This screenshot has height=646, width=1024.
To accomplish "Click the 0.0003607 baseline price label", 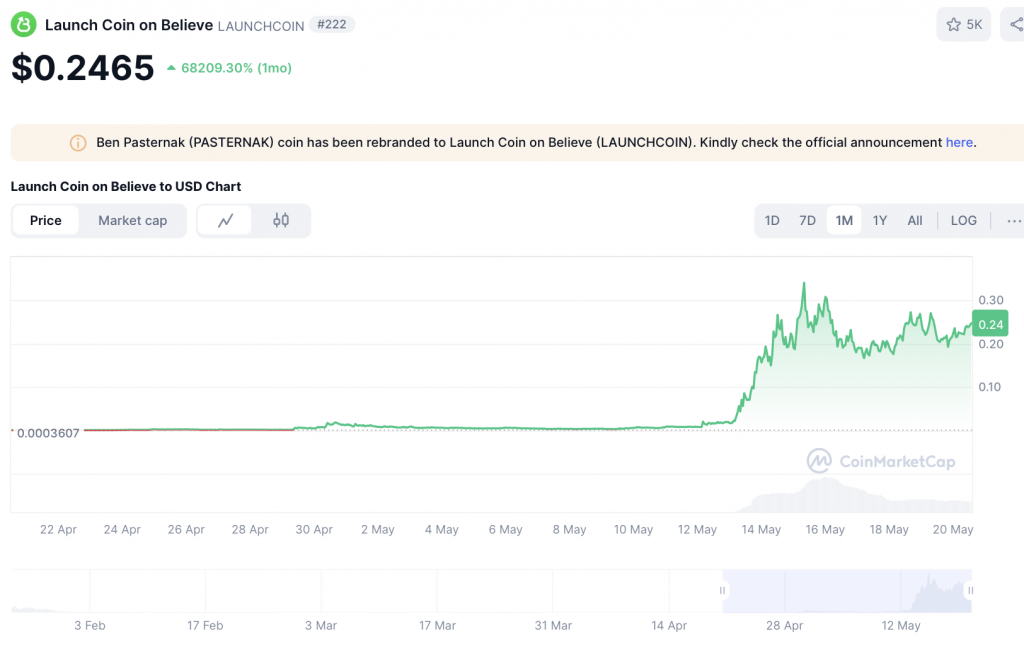I will point(48,433).
